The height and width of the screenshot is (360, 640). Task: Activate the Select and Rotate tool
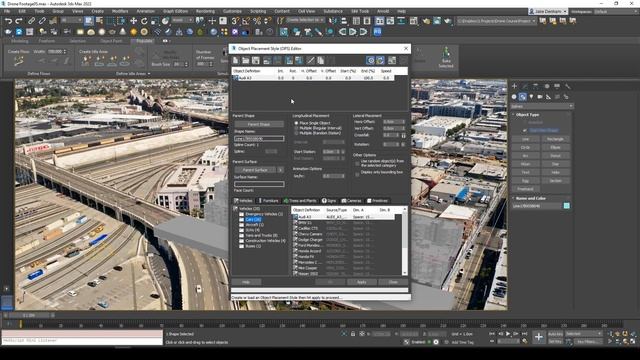point(144,20)
